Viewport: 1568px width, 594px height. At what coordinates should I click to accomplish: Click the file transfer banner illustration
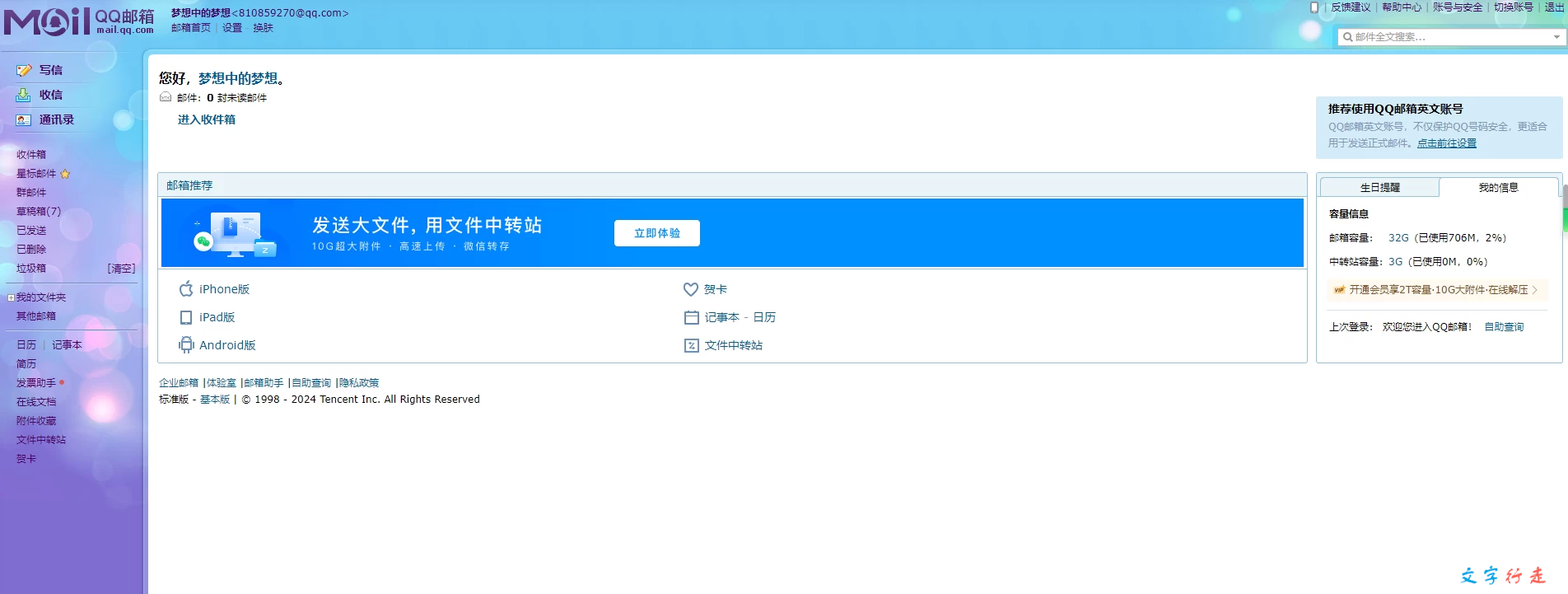pos(236,233)
